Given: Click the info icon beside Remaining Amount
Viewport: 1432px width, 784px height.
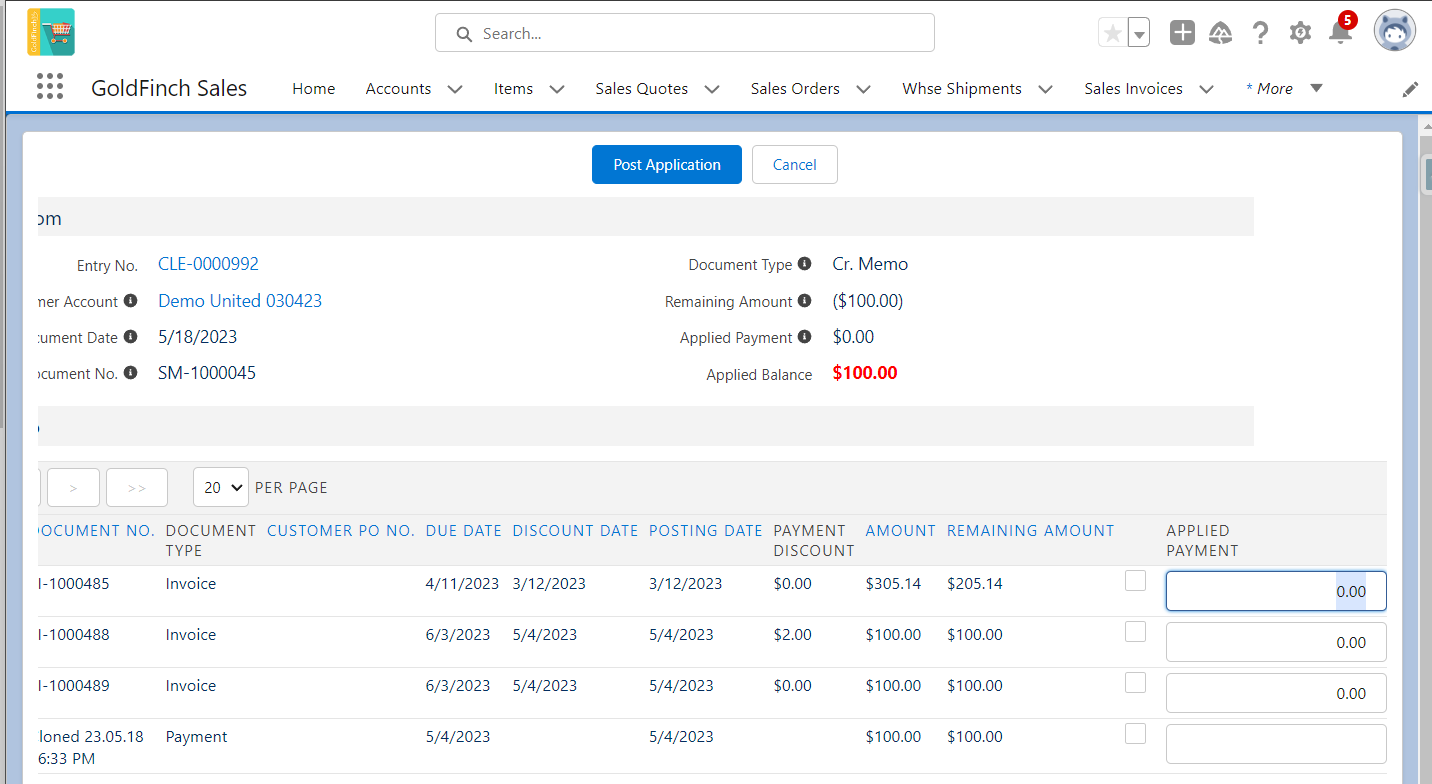Looking at the screenshot, I should click(805, 301).
